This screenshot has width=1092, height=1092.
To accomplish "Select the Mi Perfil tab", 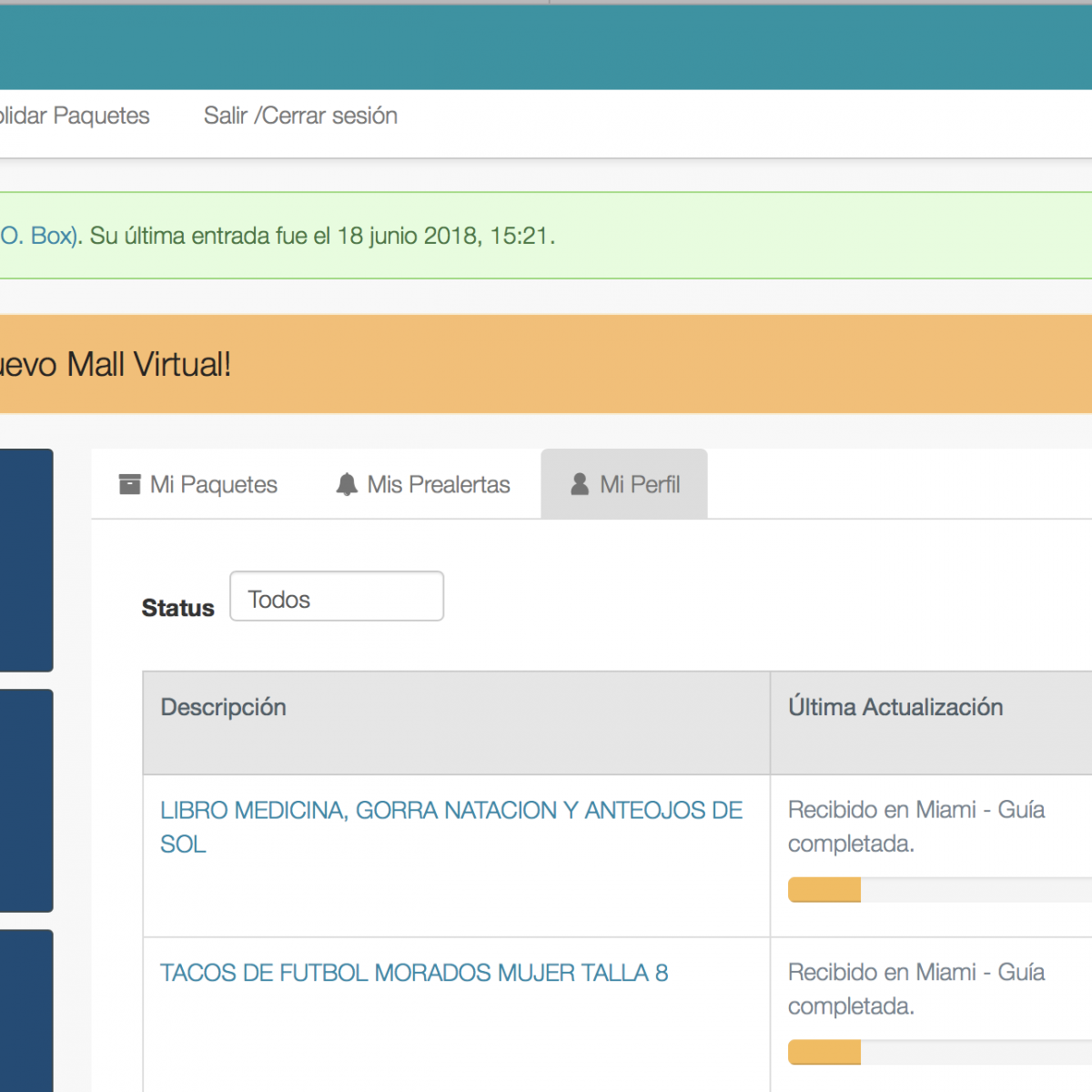I will [624, 484].
